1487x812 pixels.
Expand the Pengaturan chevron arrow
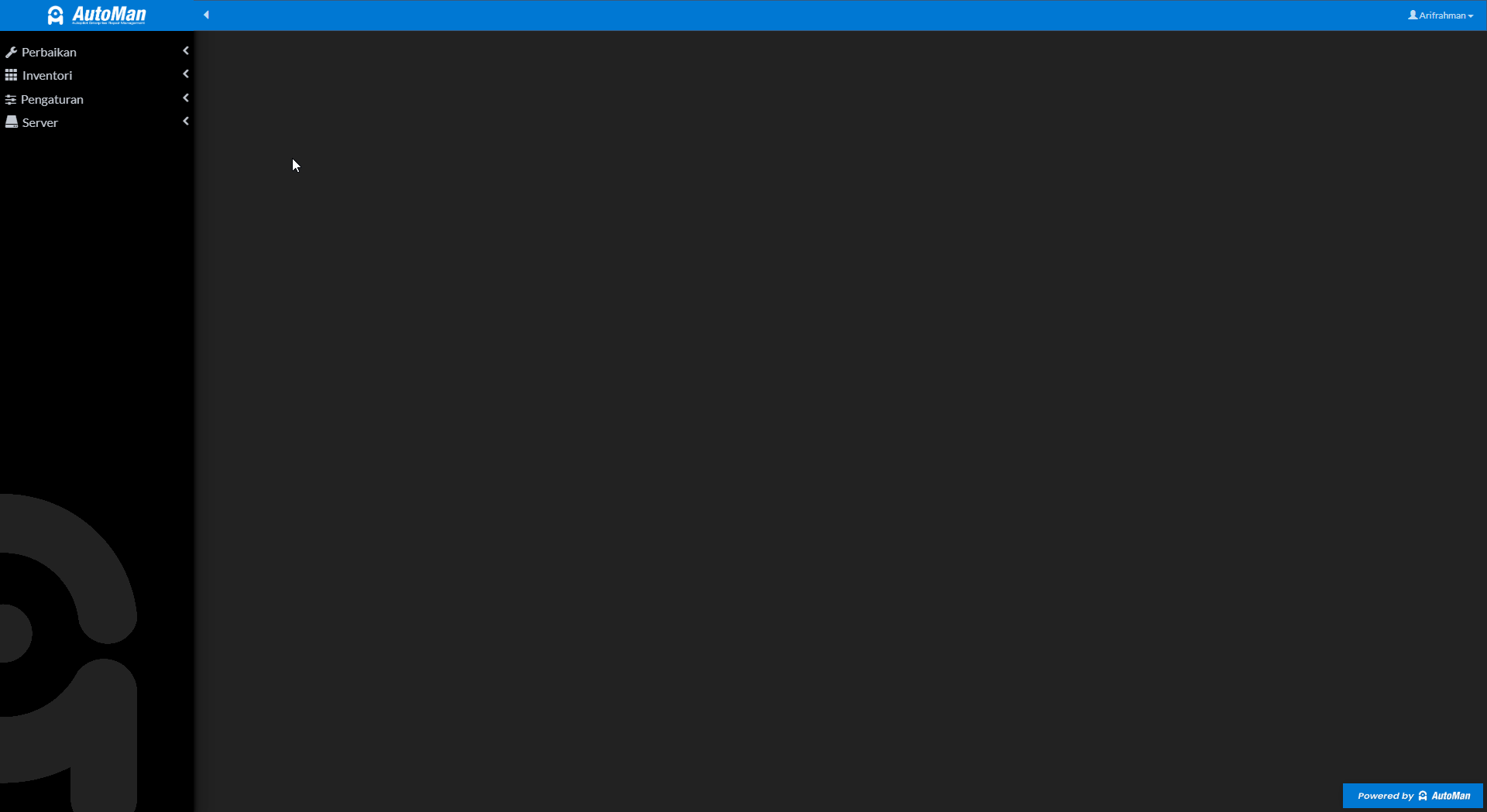pos(186,98)
